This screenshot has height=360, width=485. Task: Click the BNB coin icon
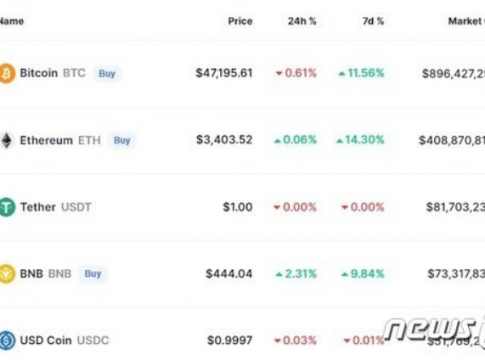tap(7, 274)
